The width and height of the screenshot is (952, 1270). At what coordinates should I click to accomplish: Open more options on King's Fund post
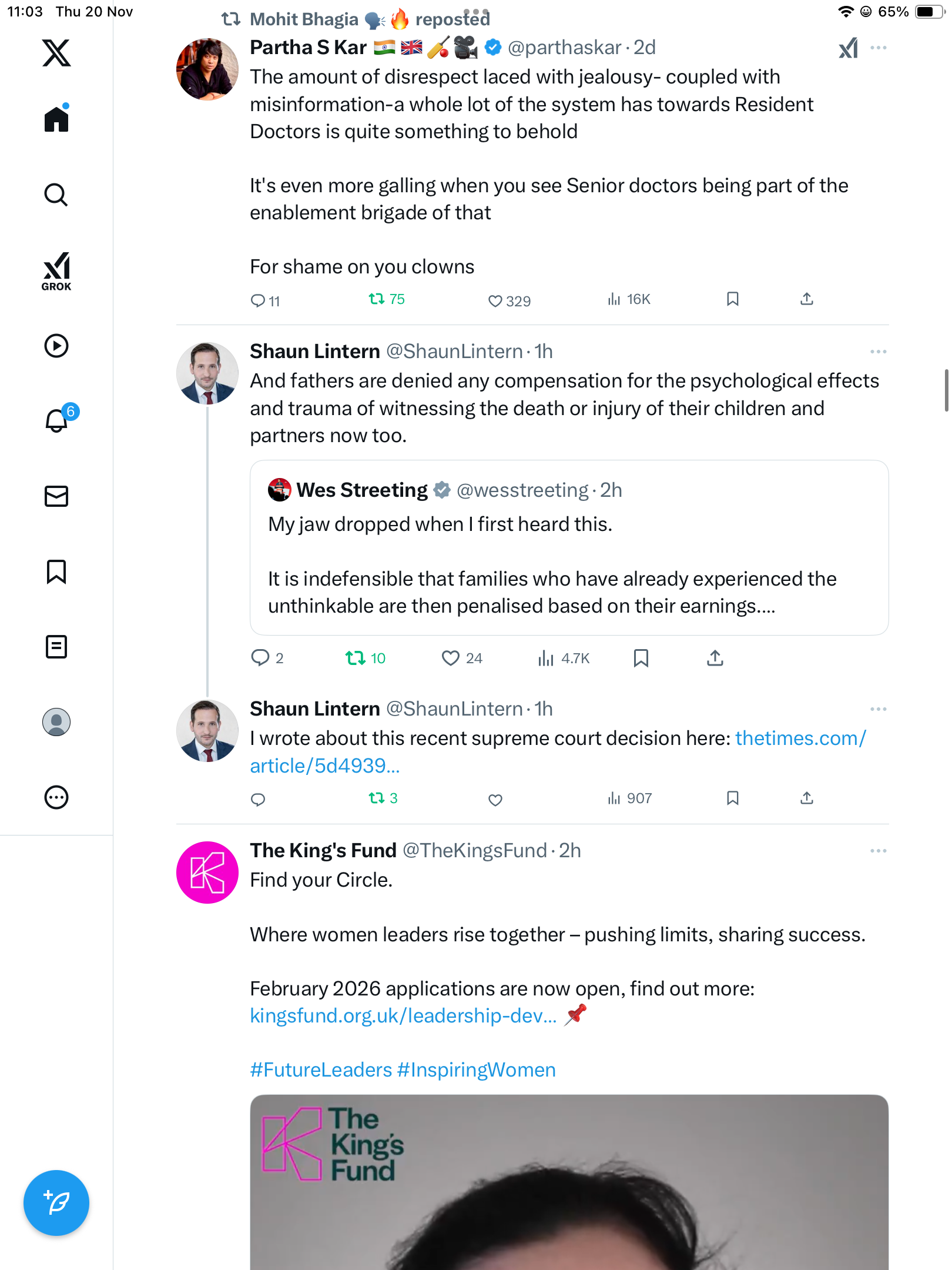(878, 851)
